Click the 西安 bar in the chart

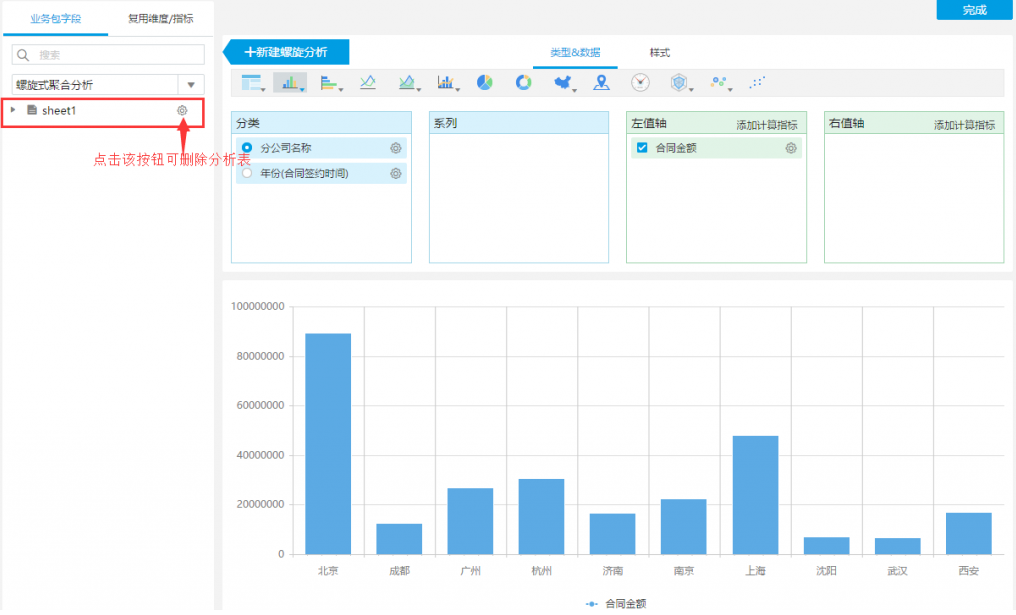[969, 533]
